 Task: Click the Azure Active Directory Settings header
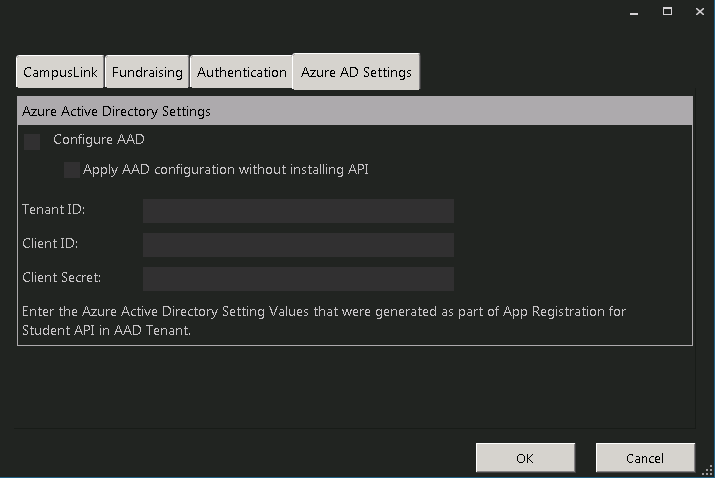coord(116,111)
